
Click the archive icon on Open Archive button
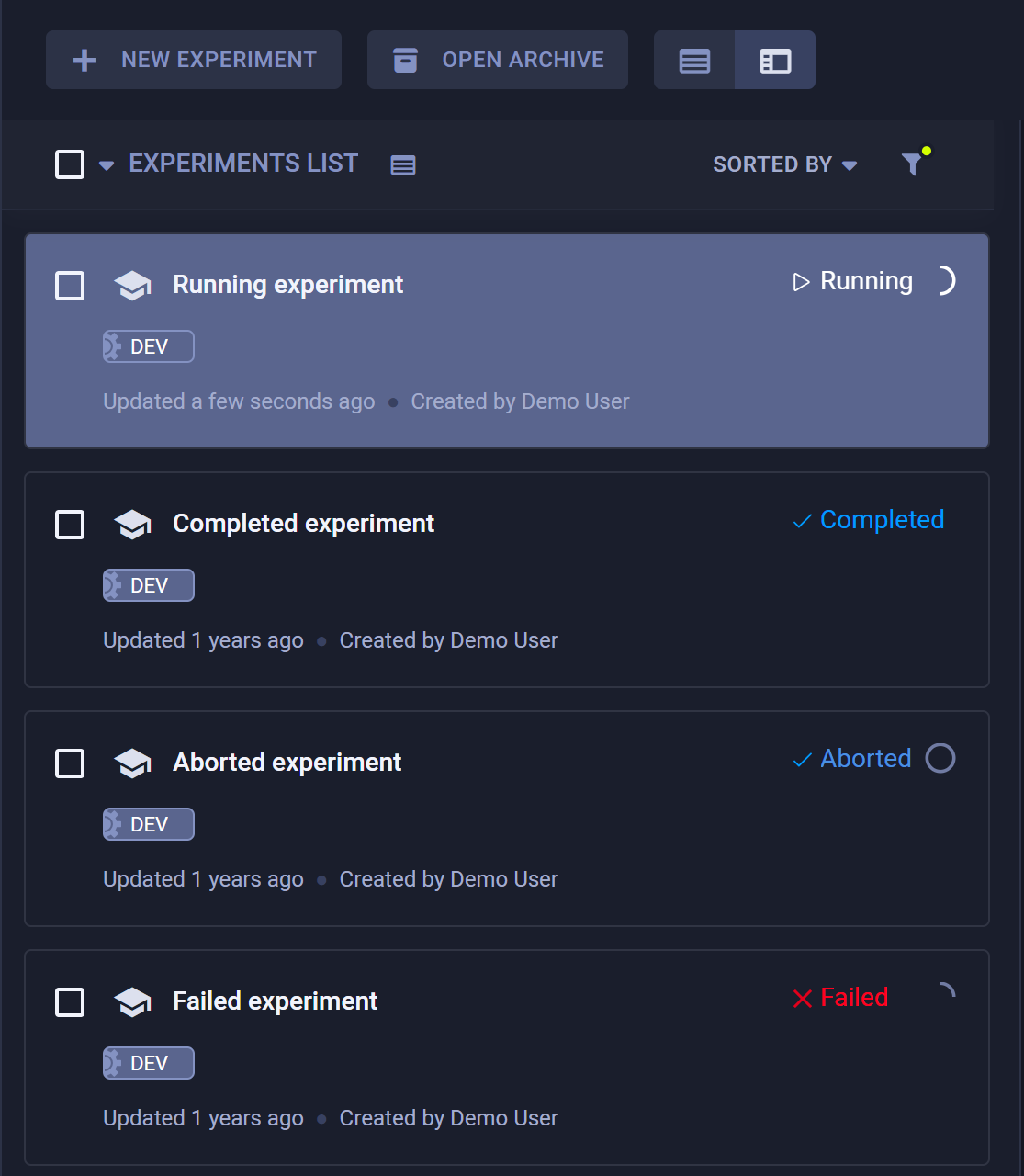tap(404, 59)
